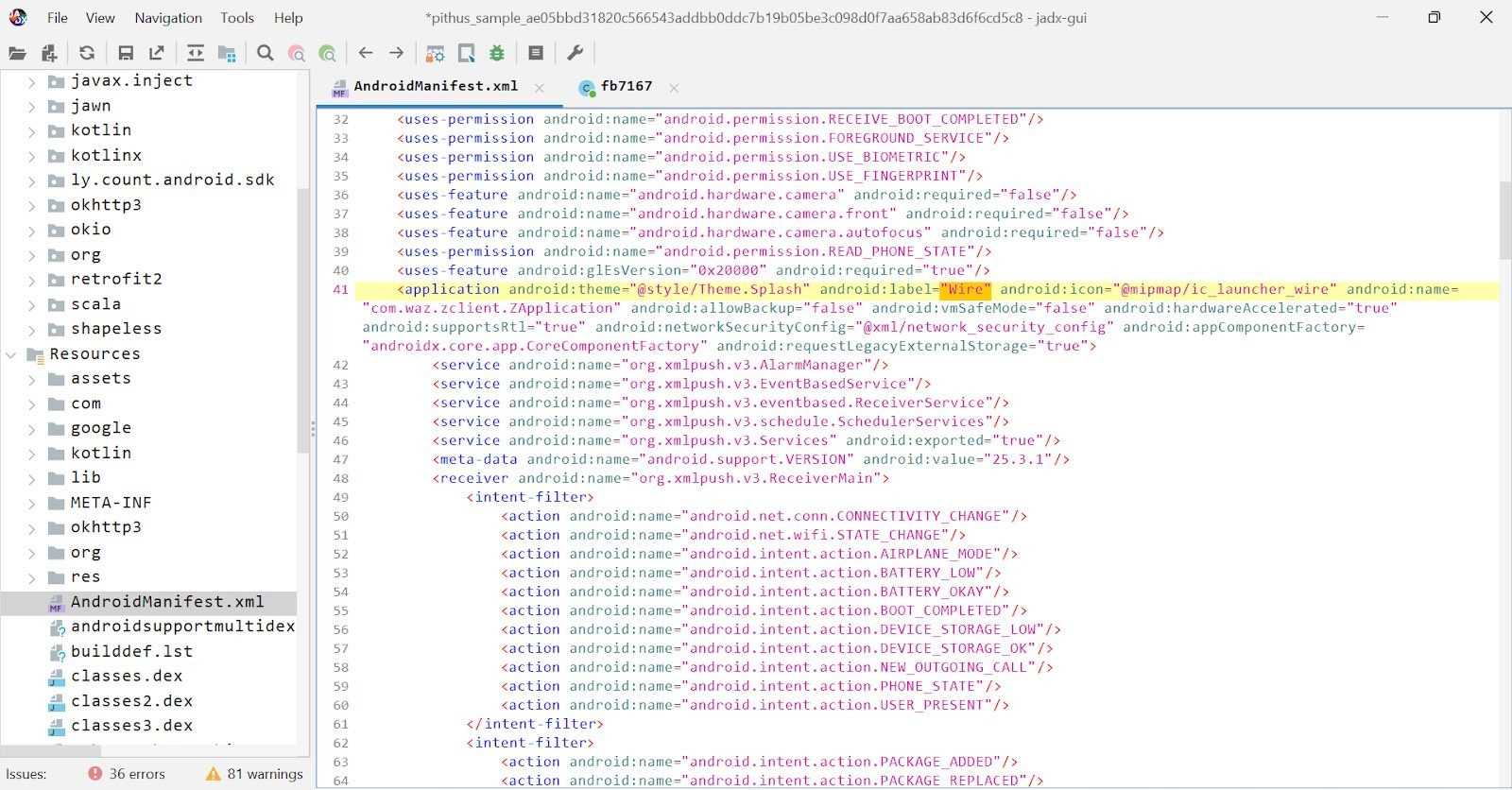Select classes3.dex in the tree
Image resolution: width=1512 pixels, height=790 pixels.
pyautogui.click(x=131, y=726)
